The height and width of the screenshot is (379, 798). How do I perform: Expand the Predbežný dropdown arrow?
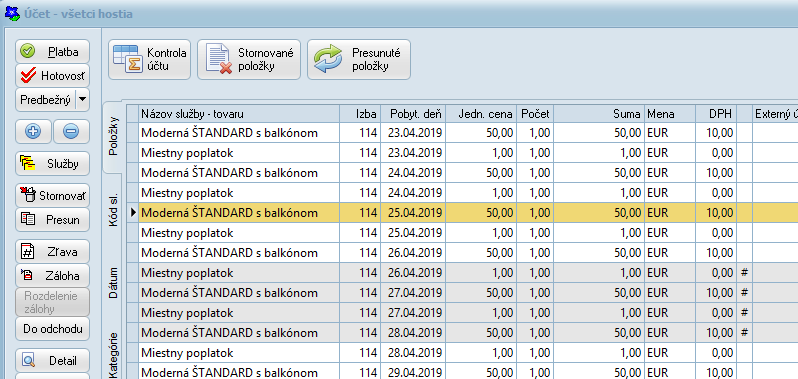coord(82,100)
